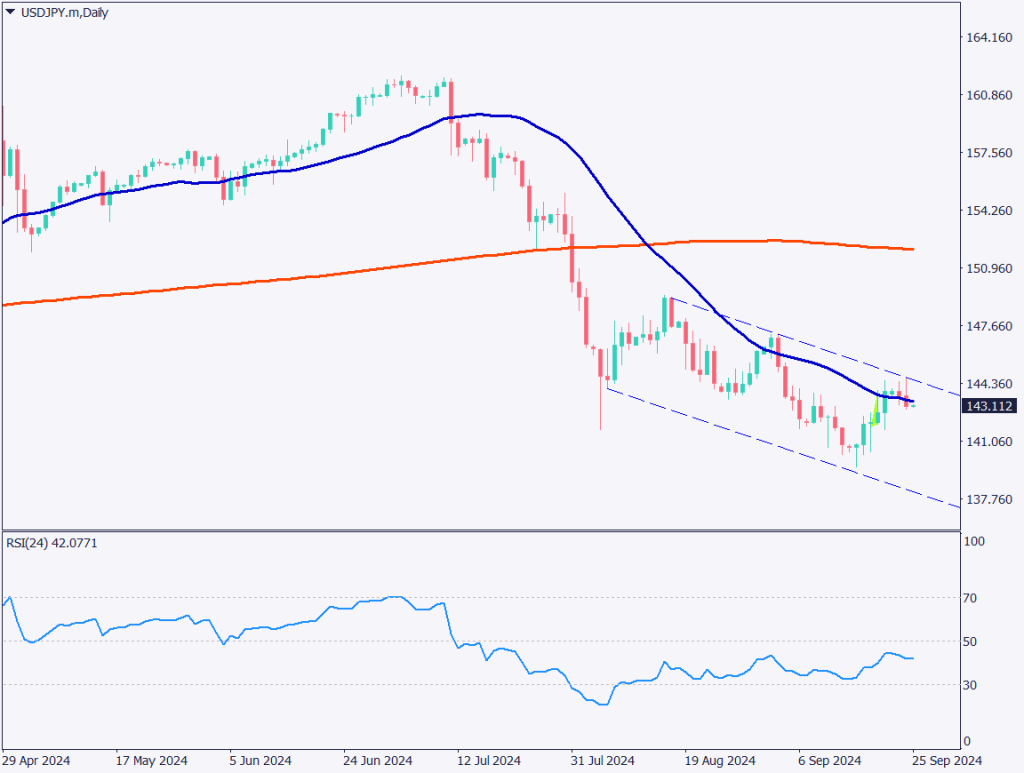Click the current price tag 143.112

point(987,406)
